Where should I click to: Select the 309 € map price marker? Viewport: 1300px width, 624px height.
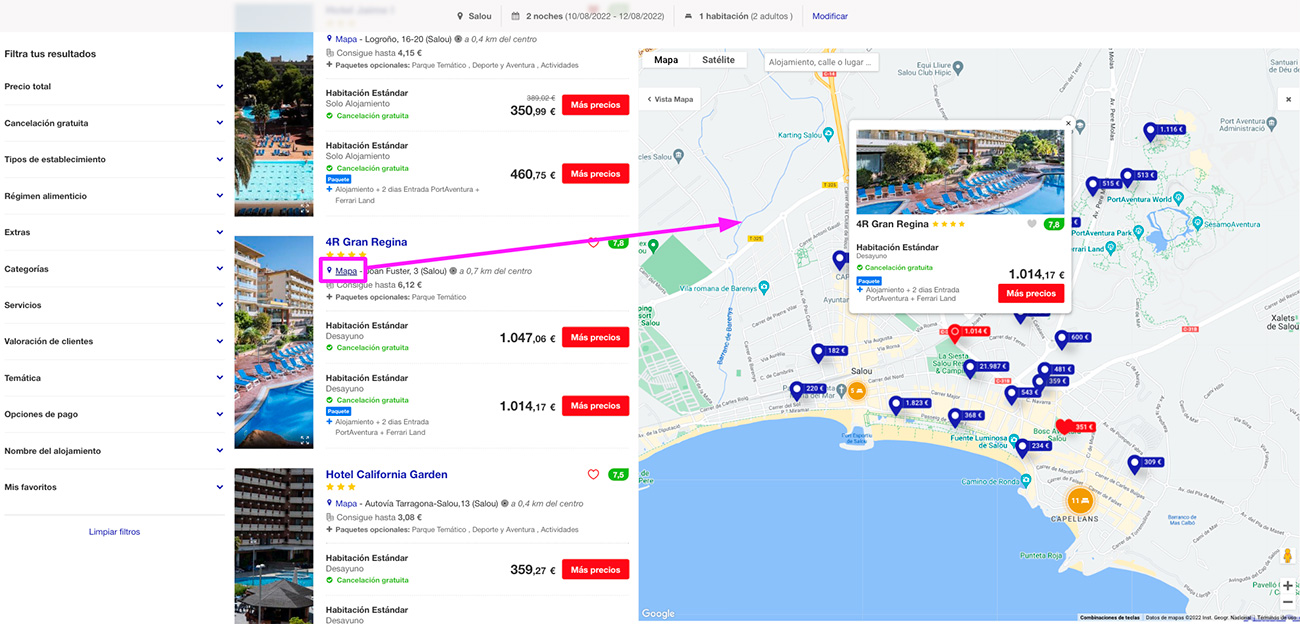(1146, 463)
